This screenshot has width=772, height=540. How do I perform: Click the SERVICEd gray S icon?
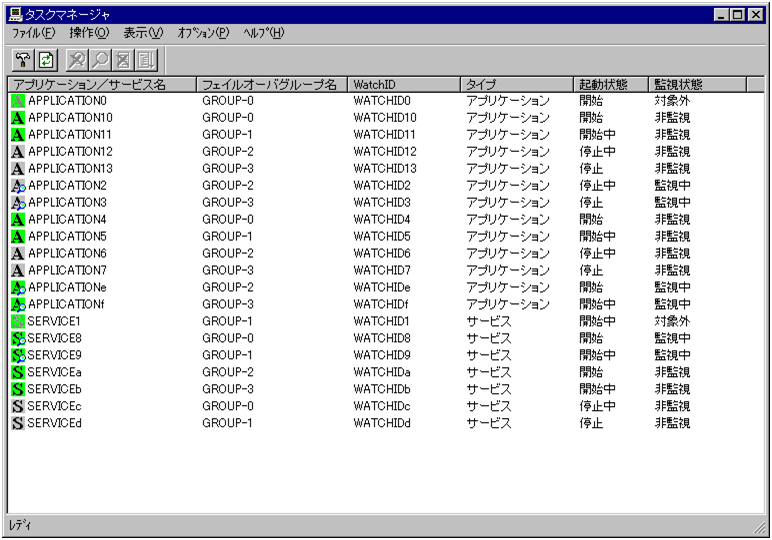(17, 423)
